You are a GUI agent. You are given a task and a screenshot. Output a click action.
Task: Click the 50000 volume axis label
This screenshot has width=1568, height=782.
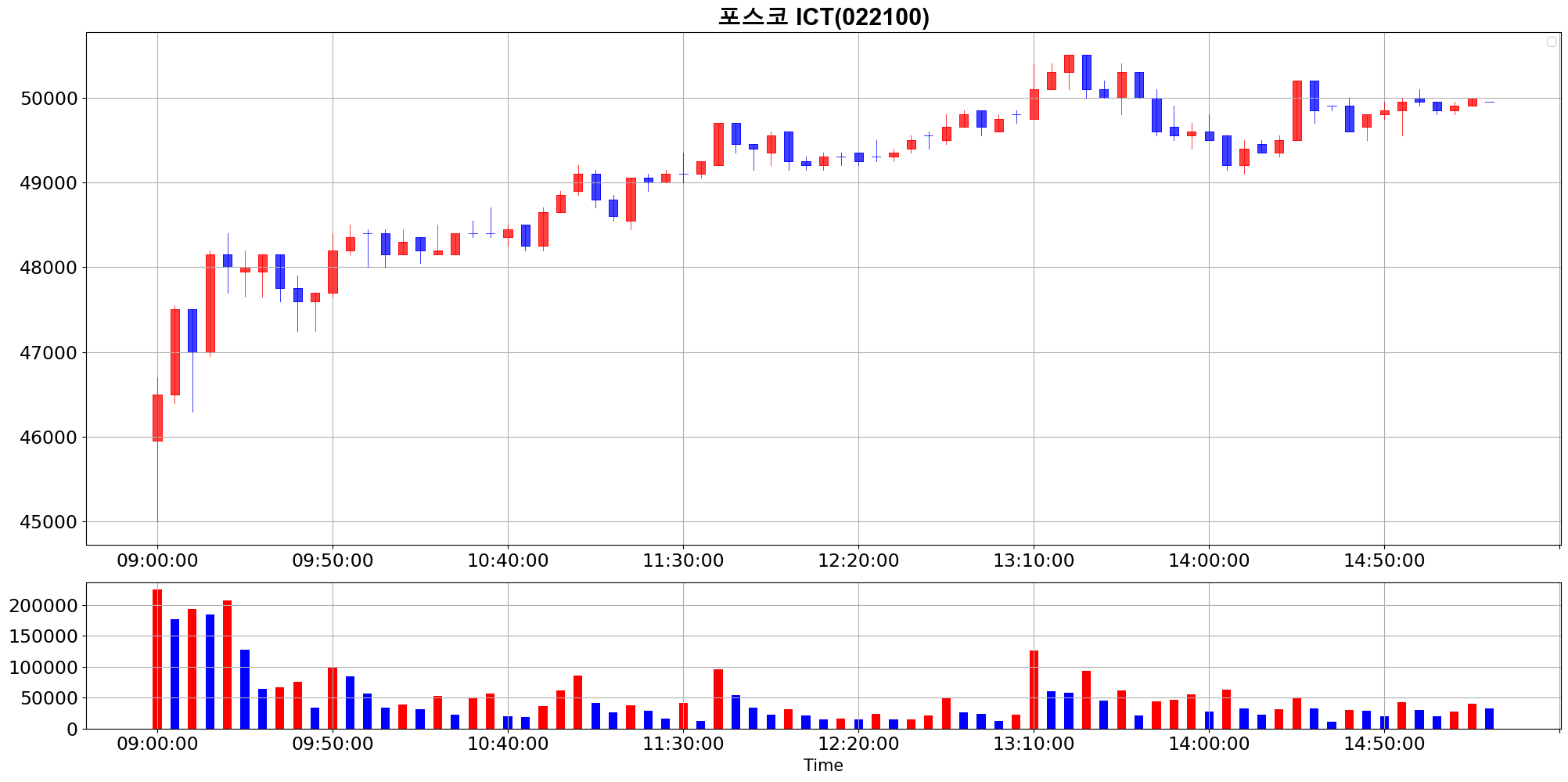(49, 698)
